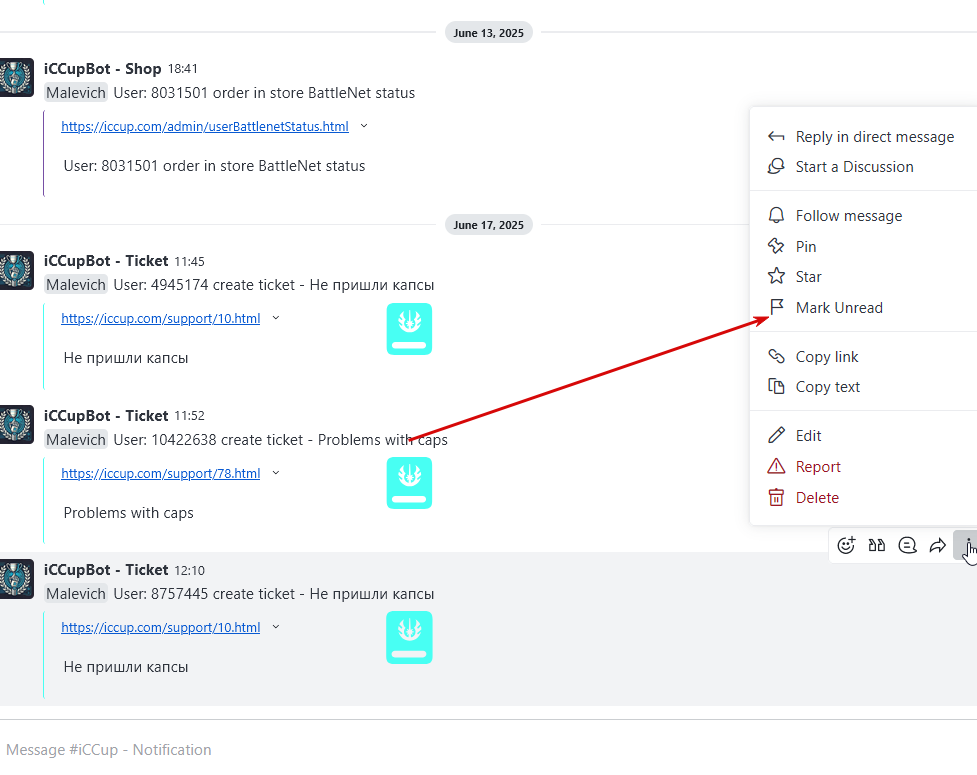Choose Mark Unread in menu

[863, 307]
